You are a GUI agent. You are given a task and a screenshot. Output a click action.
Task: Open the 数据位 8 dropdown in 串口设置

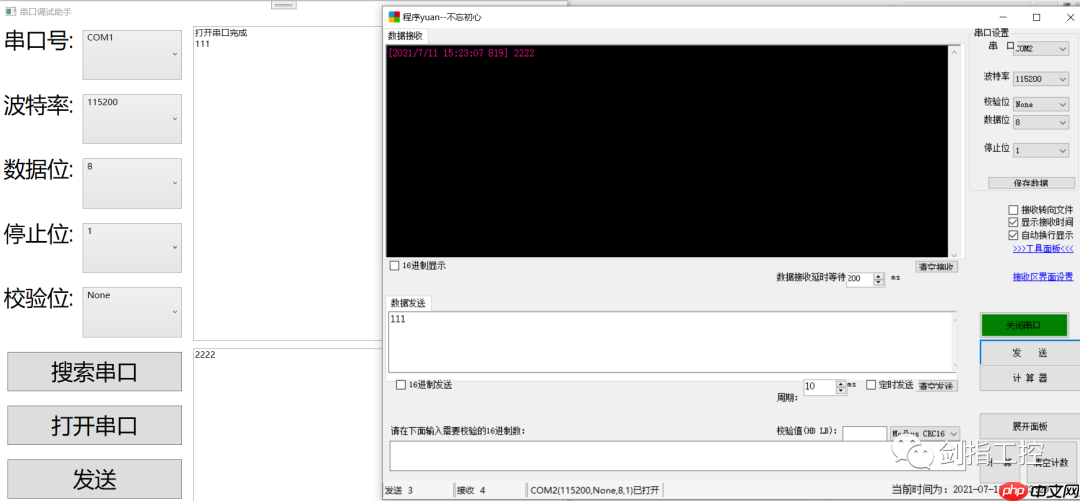pos(1041,122)
